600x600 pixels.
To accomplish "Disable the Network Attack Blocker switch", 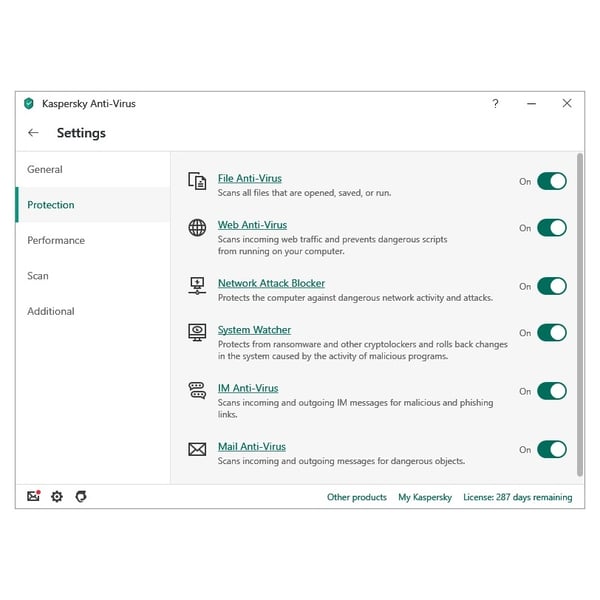I will pyautogui.click(x=551, y=286).
